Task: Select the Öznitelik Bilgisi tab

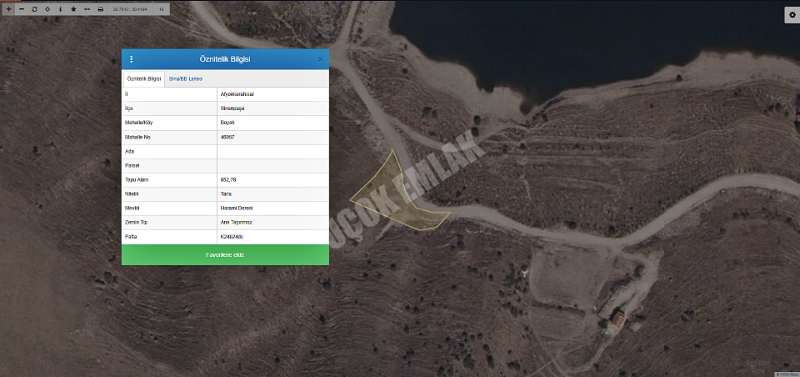Action: coord(144,79)
